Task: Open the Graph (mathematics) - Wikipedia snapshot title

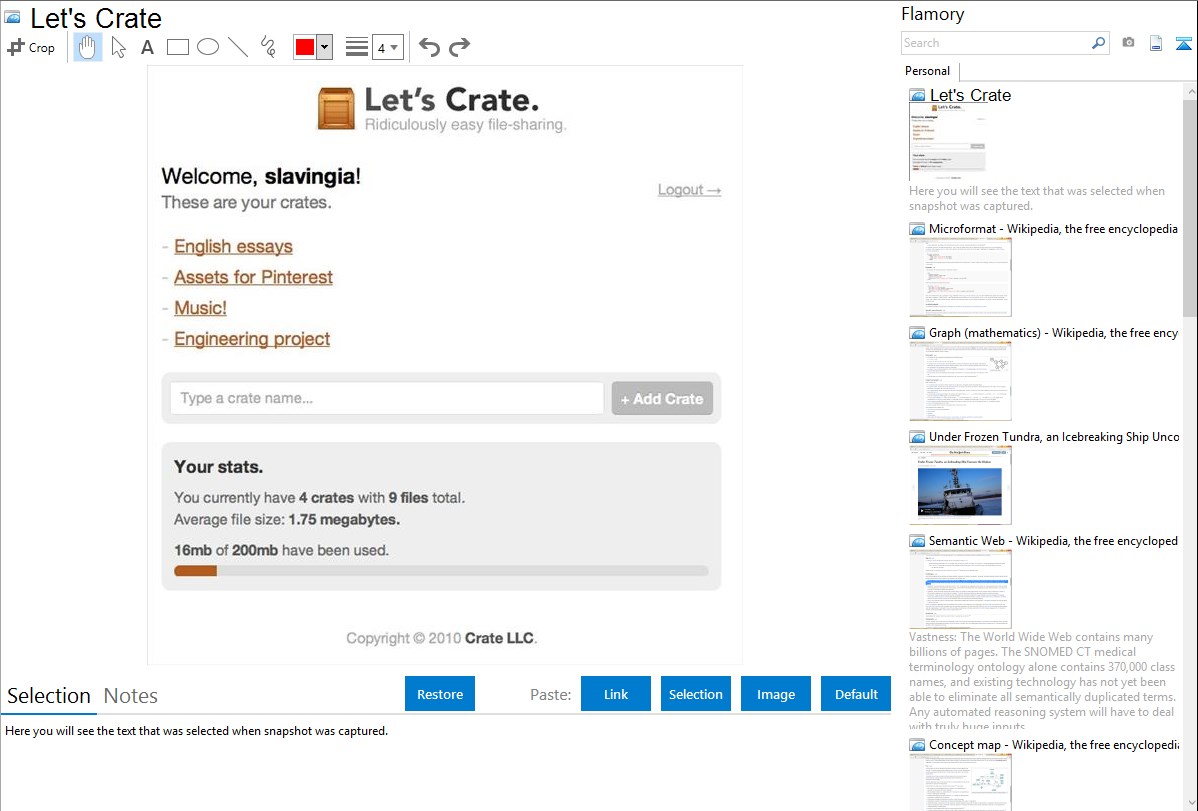Action: click(1053, 333)
